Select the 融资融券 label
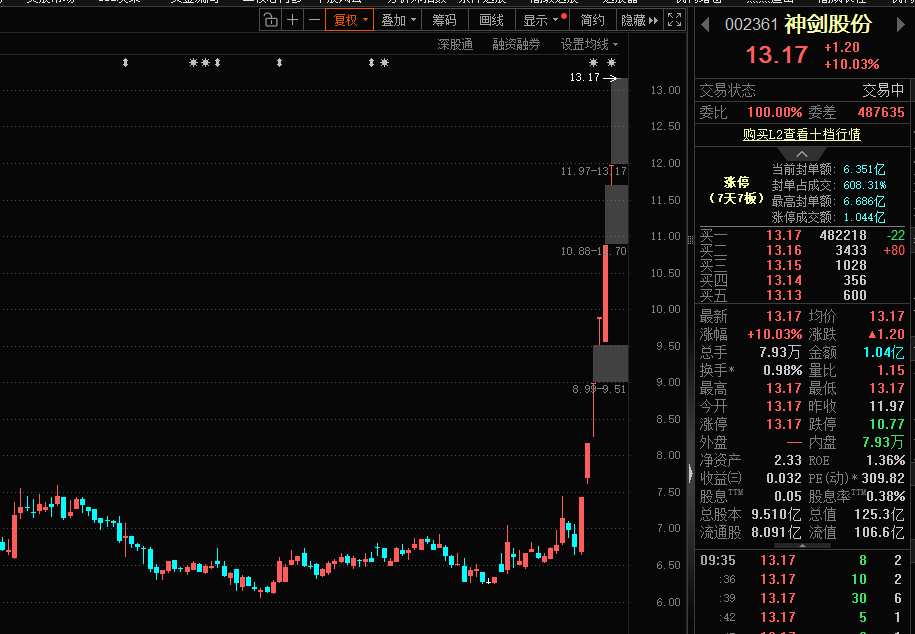Image resolution: width=915 pixels, height=634 pixels. tap(516, 44)
